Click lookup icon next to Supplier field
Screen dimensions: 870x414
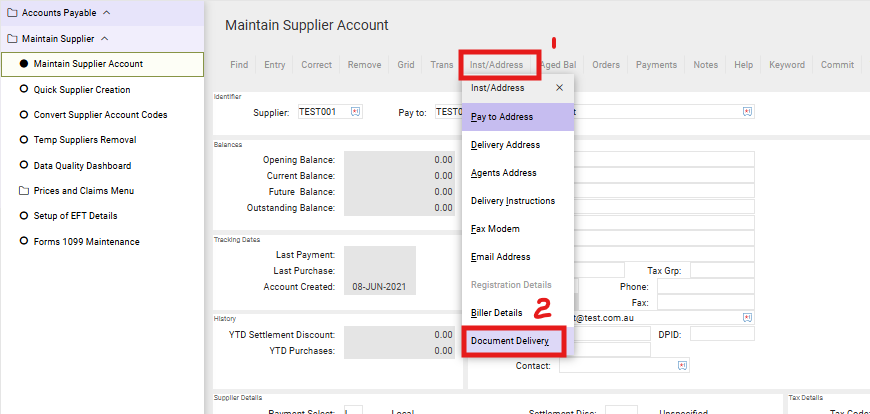357,112
